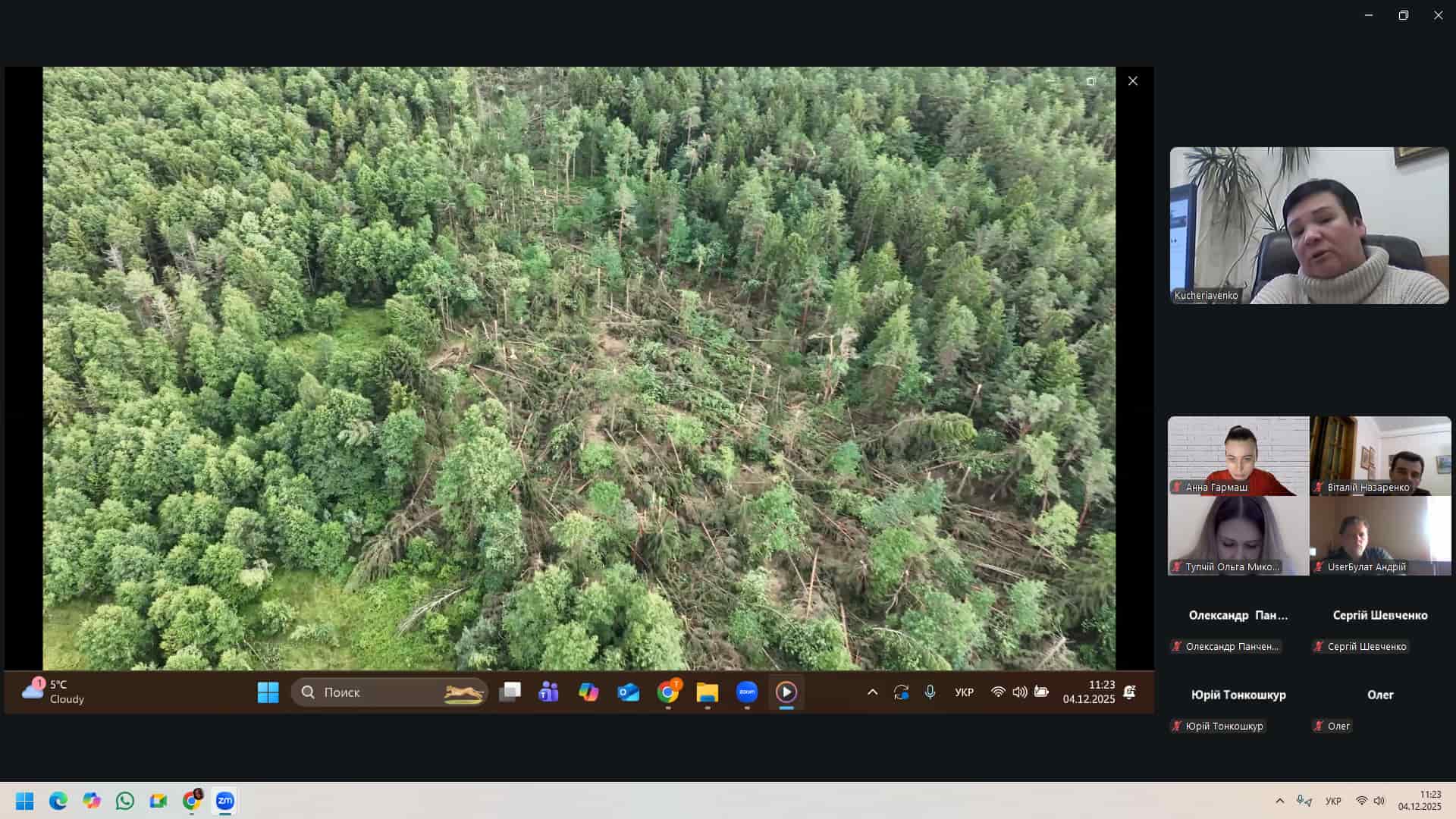
Task: Open File Explorer in the shared taskbar
Action: pos(707,692)
